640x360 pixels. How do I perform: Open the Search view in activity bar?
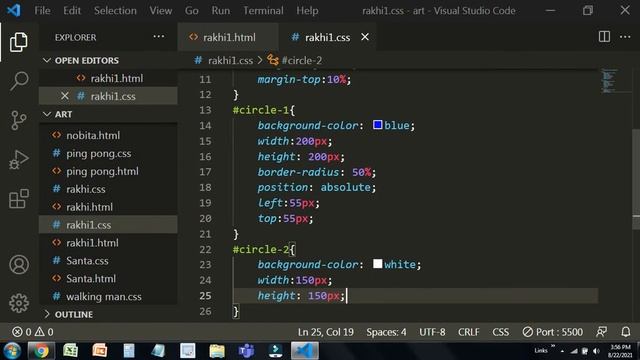[19, 81]
